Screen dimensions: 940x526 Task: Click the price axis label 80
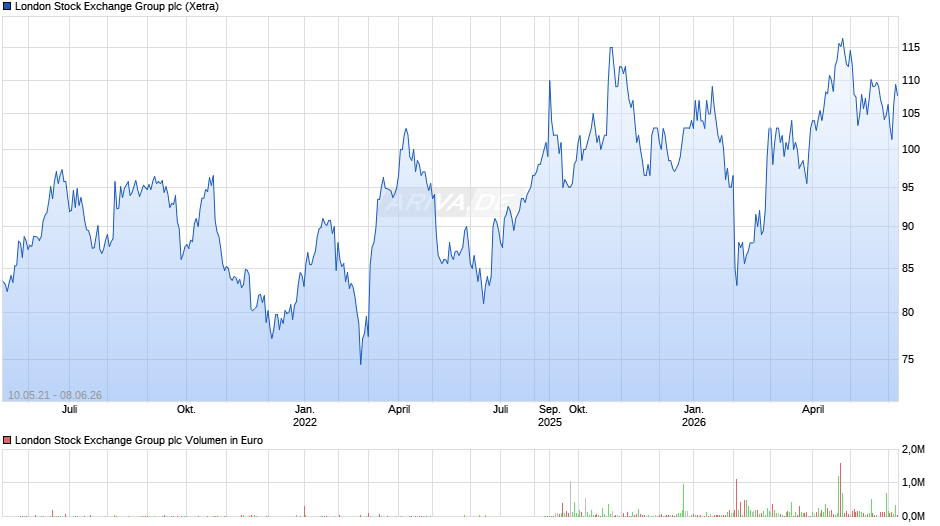point(908,312)
